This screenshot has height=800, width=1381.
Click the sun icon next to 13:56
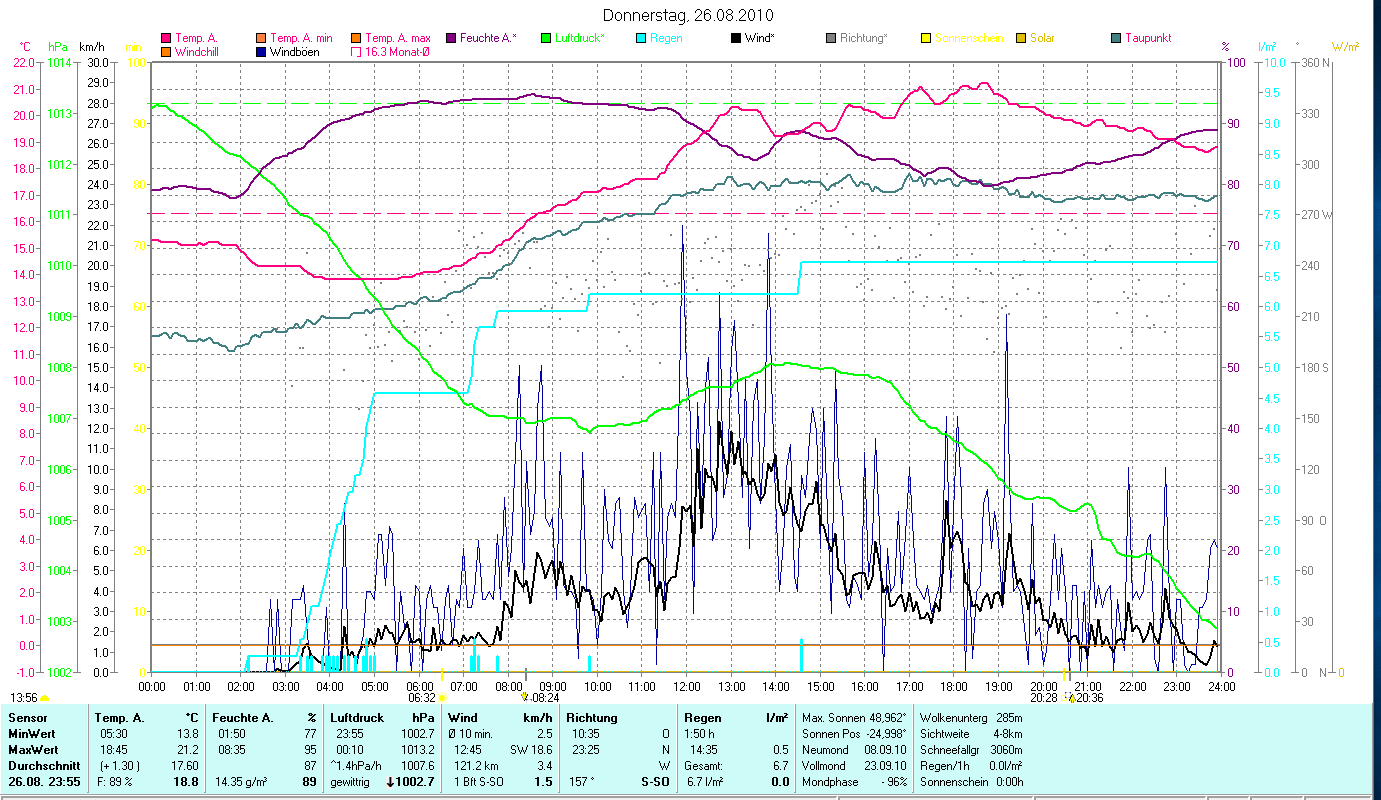pos(45,698)
